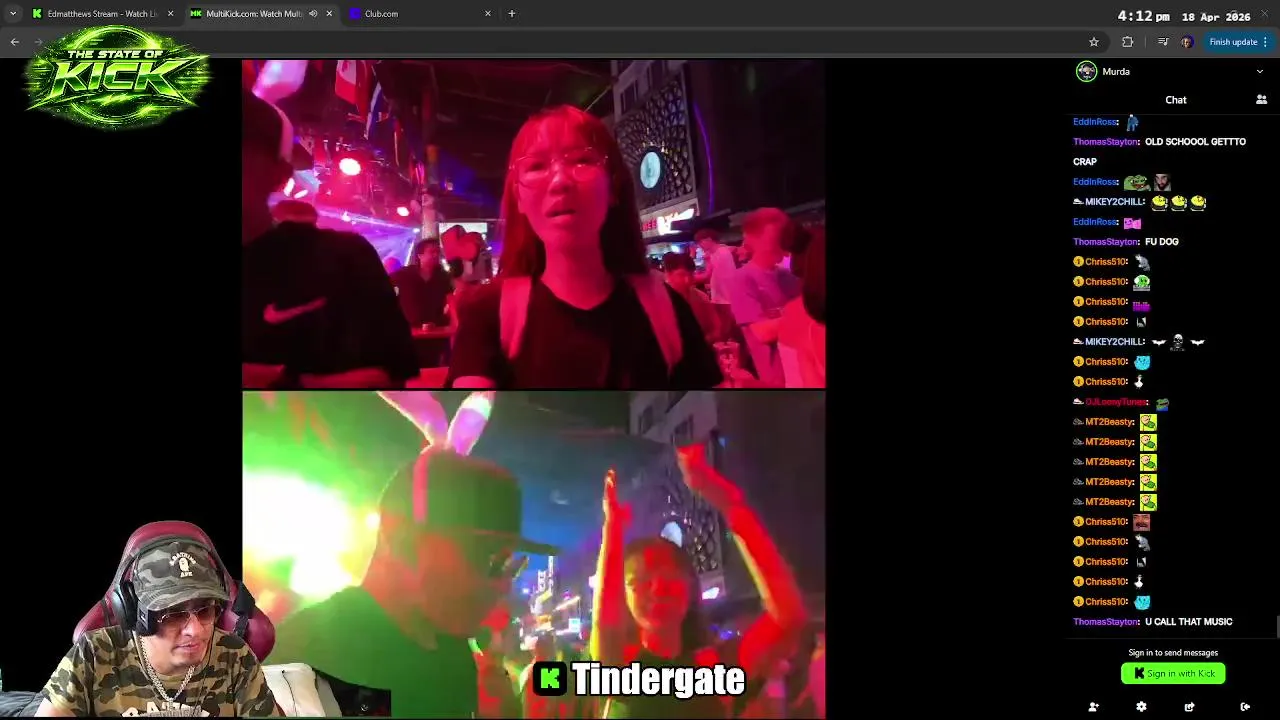Show chat viewers list icon
Image resolution: width=1280 pixels, height=720 pixels.
(x=1261, y=100)
